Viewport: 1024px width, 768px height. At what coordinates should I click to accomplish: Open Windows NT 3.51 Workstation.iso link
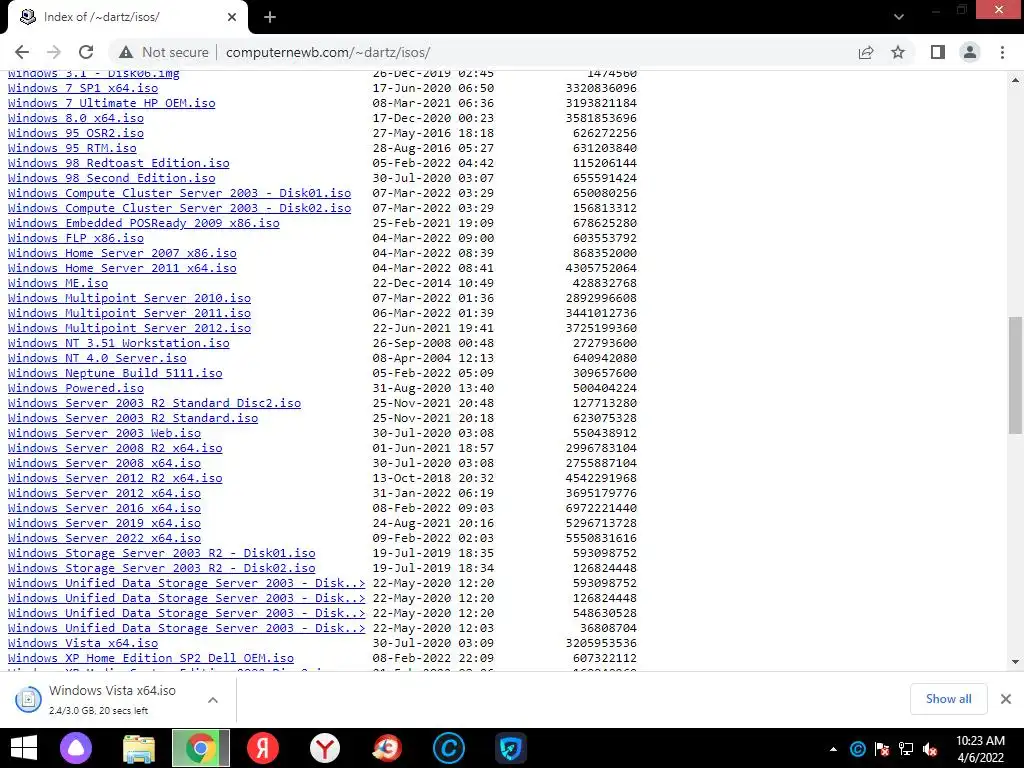point(119,344)
